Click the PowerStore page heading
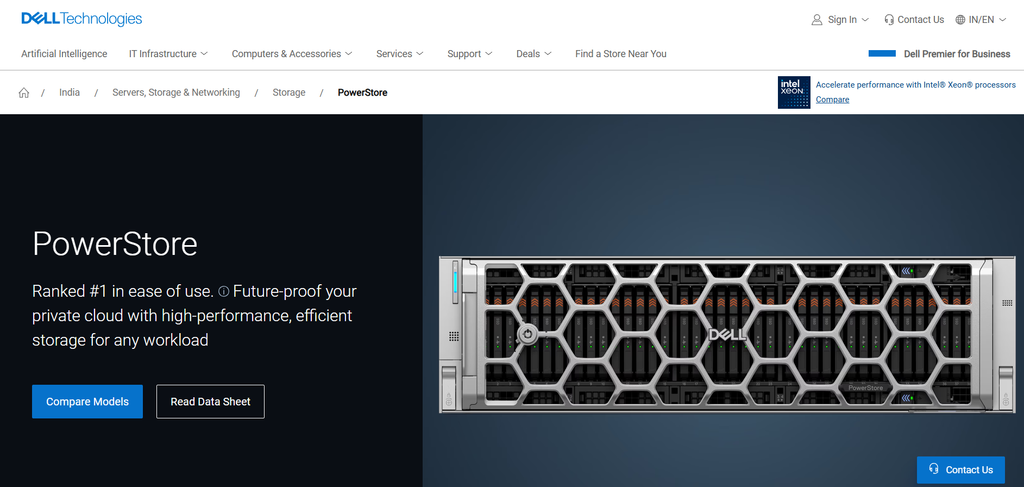The width and height of the screenshot is (1024, 487). tap(115, 244)
